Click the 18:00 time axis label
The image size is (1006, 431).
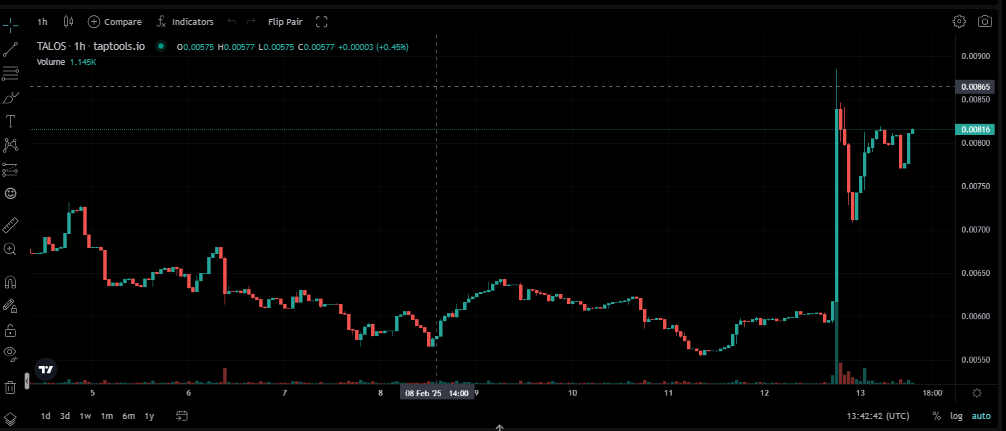[932, 393]
